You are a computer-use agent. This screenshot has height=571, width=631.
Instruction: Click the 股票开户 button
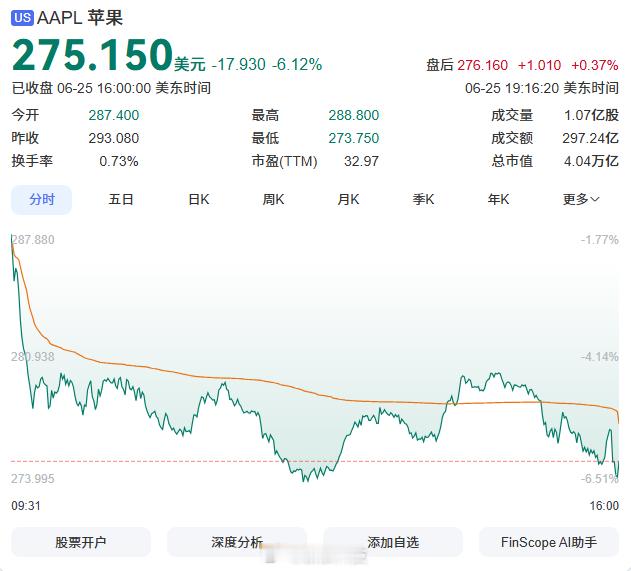tap(81, 542)
